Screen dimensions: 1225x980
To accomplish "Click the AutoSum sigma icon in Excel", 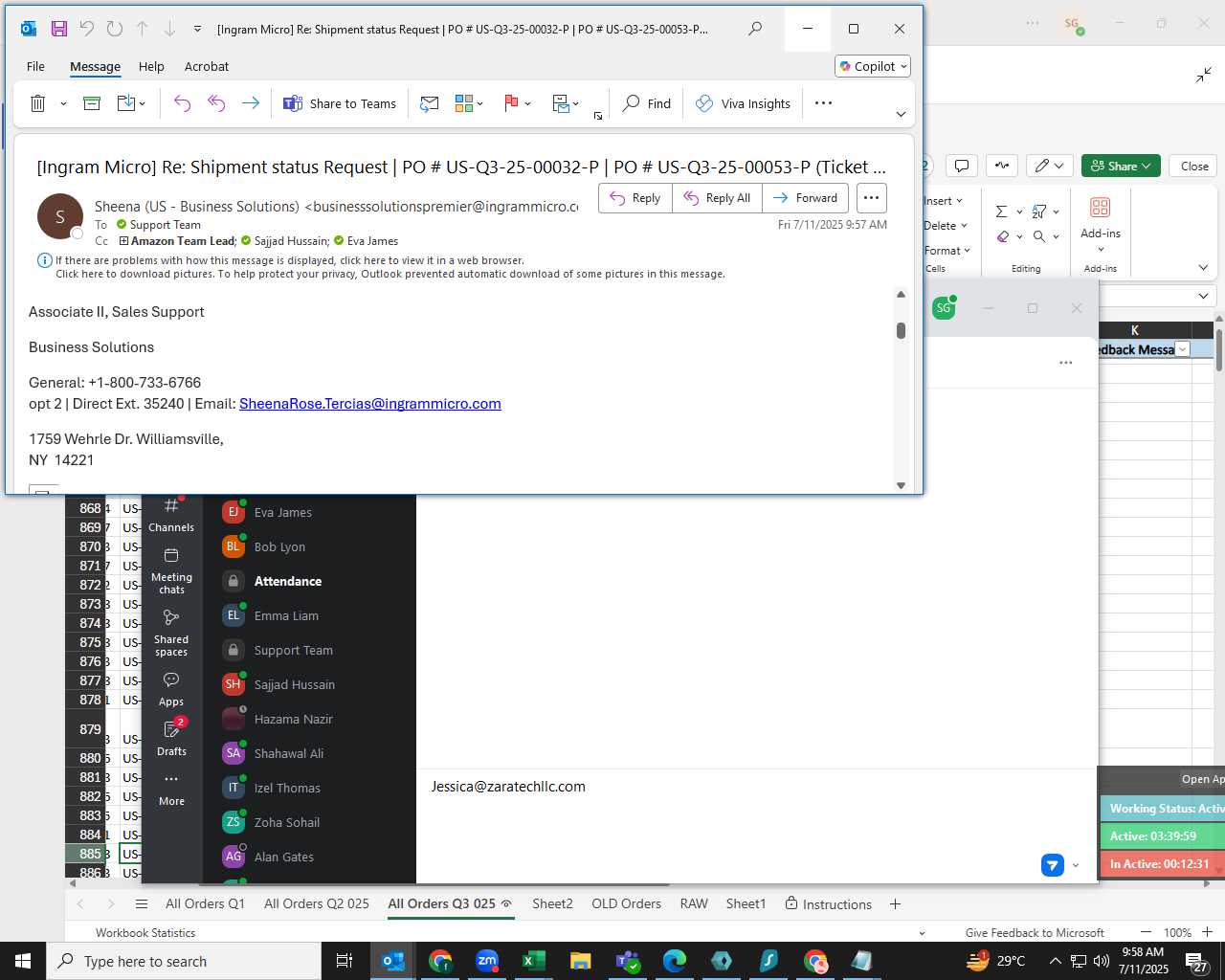I will tap(1001, 212).
